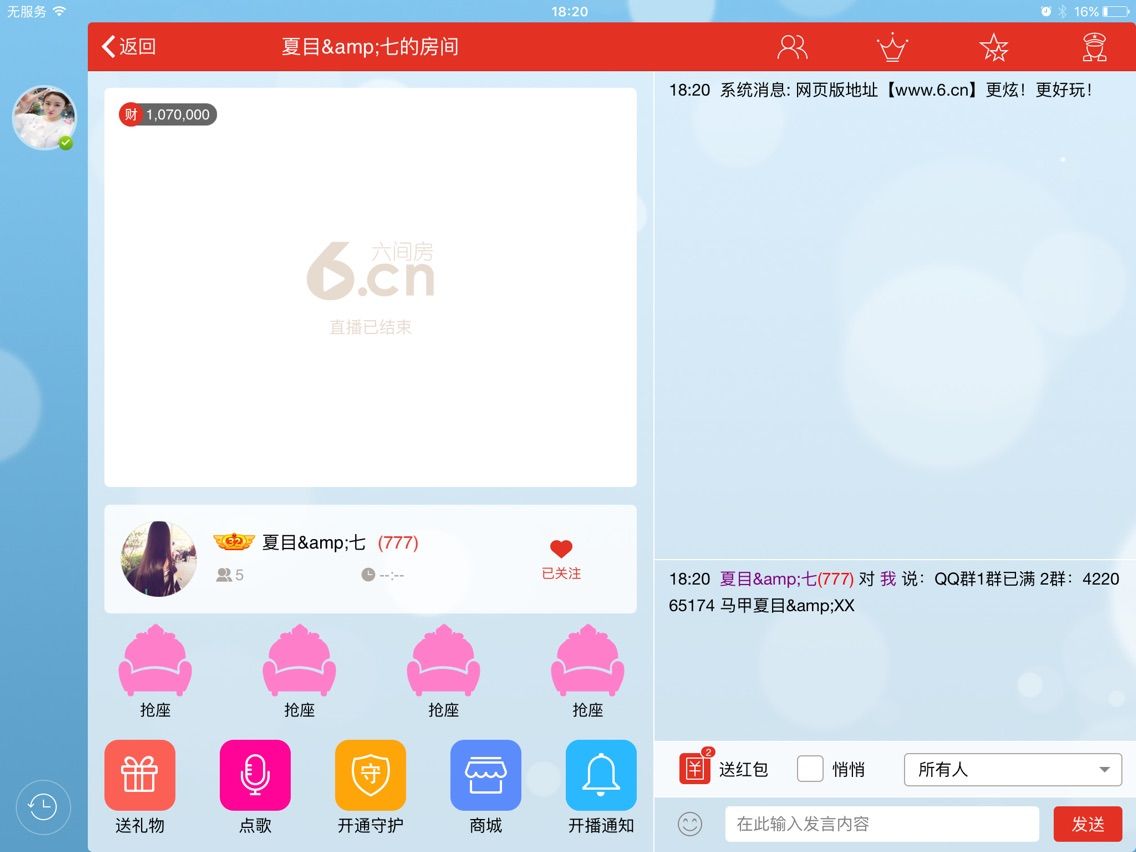Open the star fans icon in header

[x=993, y=48]
